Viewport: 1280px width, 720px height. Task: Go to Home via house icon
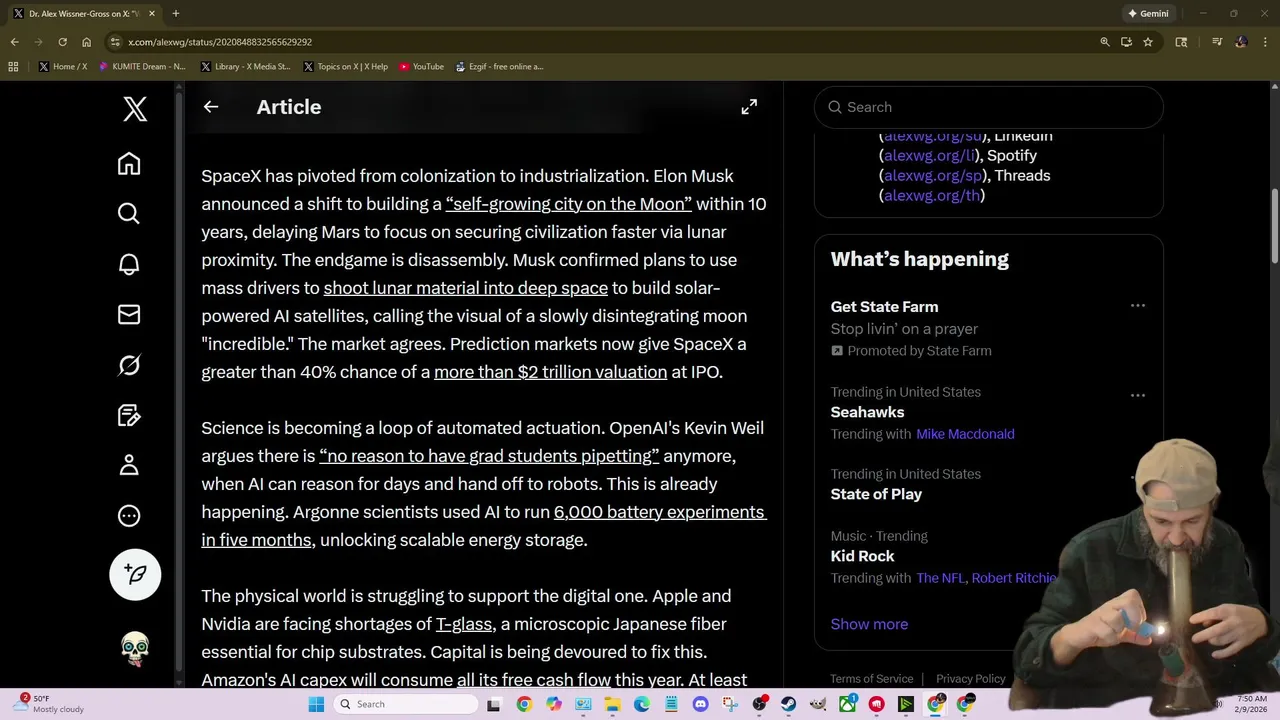pyautogui.click(x=129, y=164)
